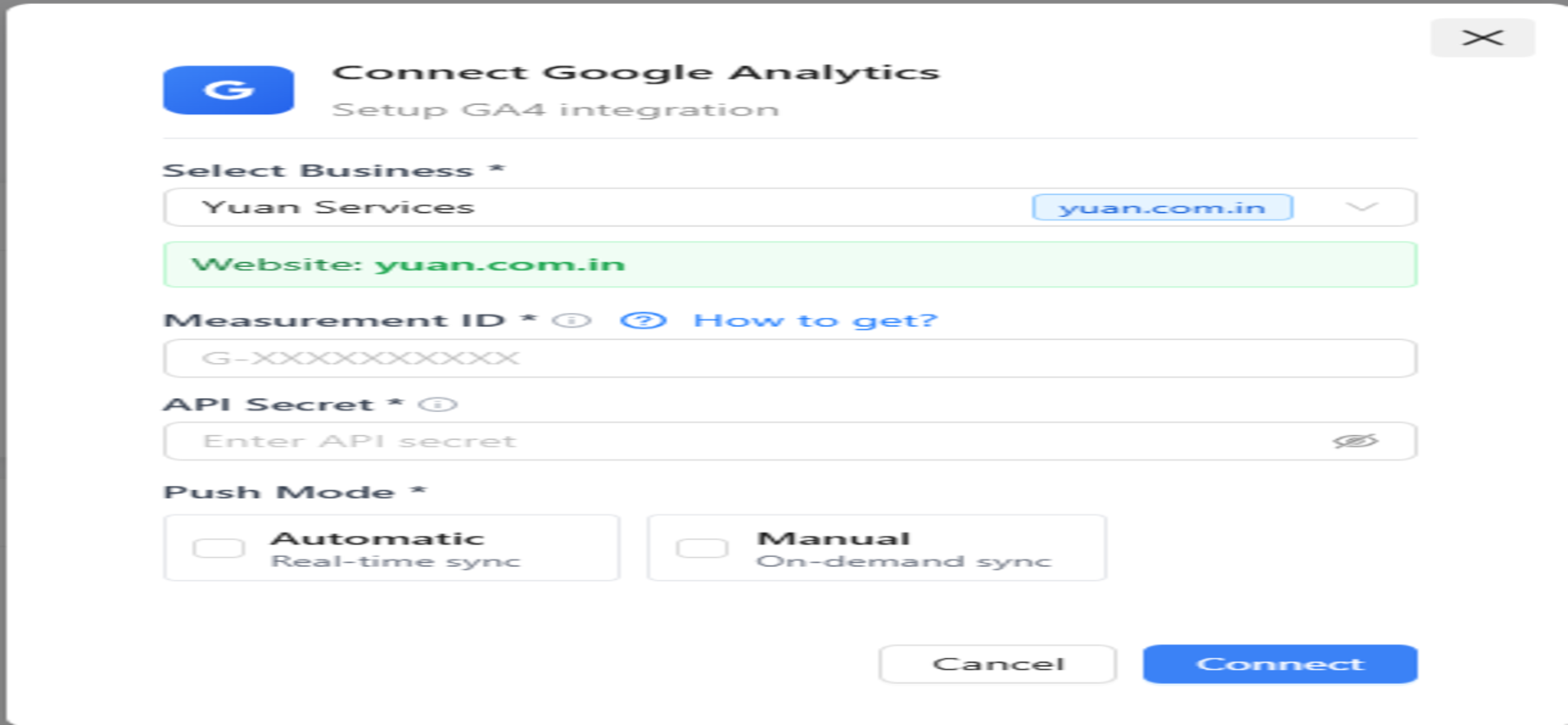This screenshot has height=725, width=1568.
Task: Click the blue Google G logo icon
Action: pos(228,90)
